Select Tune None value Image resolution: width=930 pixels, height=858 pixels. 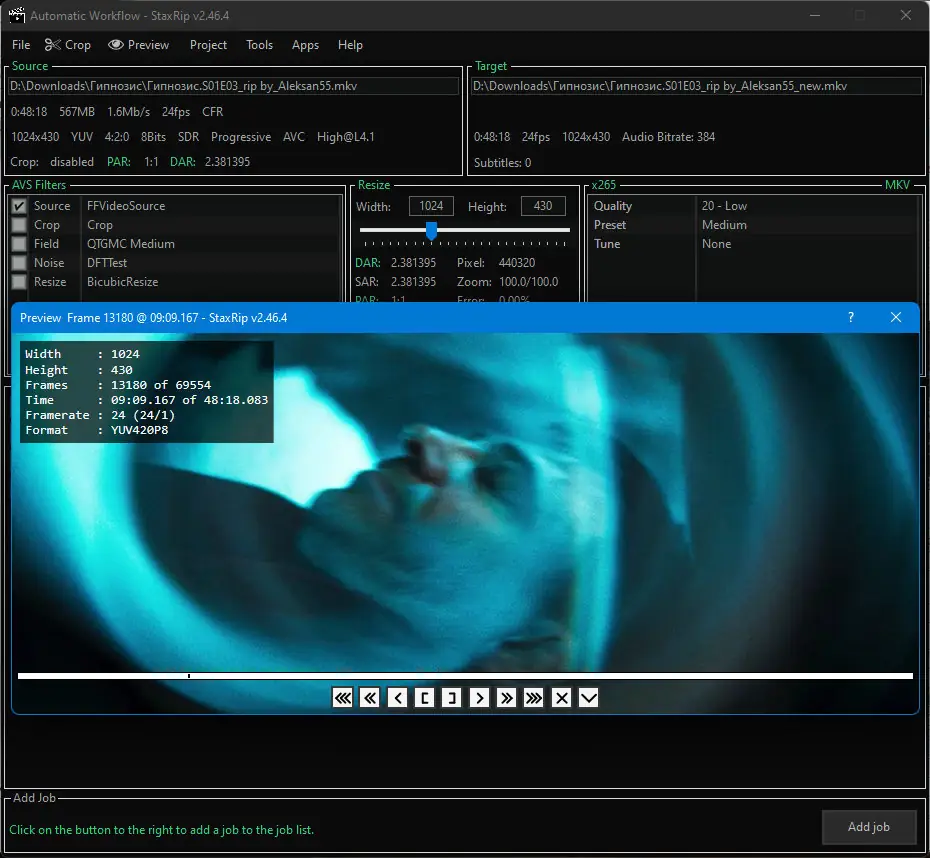tap(716, 244)
